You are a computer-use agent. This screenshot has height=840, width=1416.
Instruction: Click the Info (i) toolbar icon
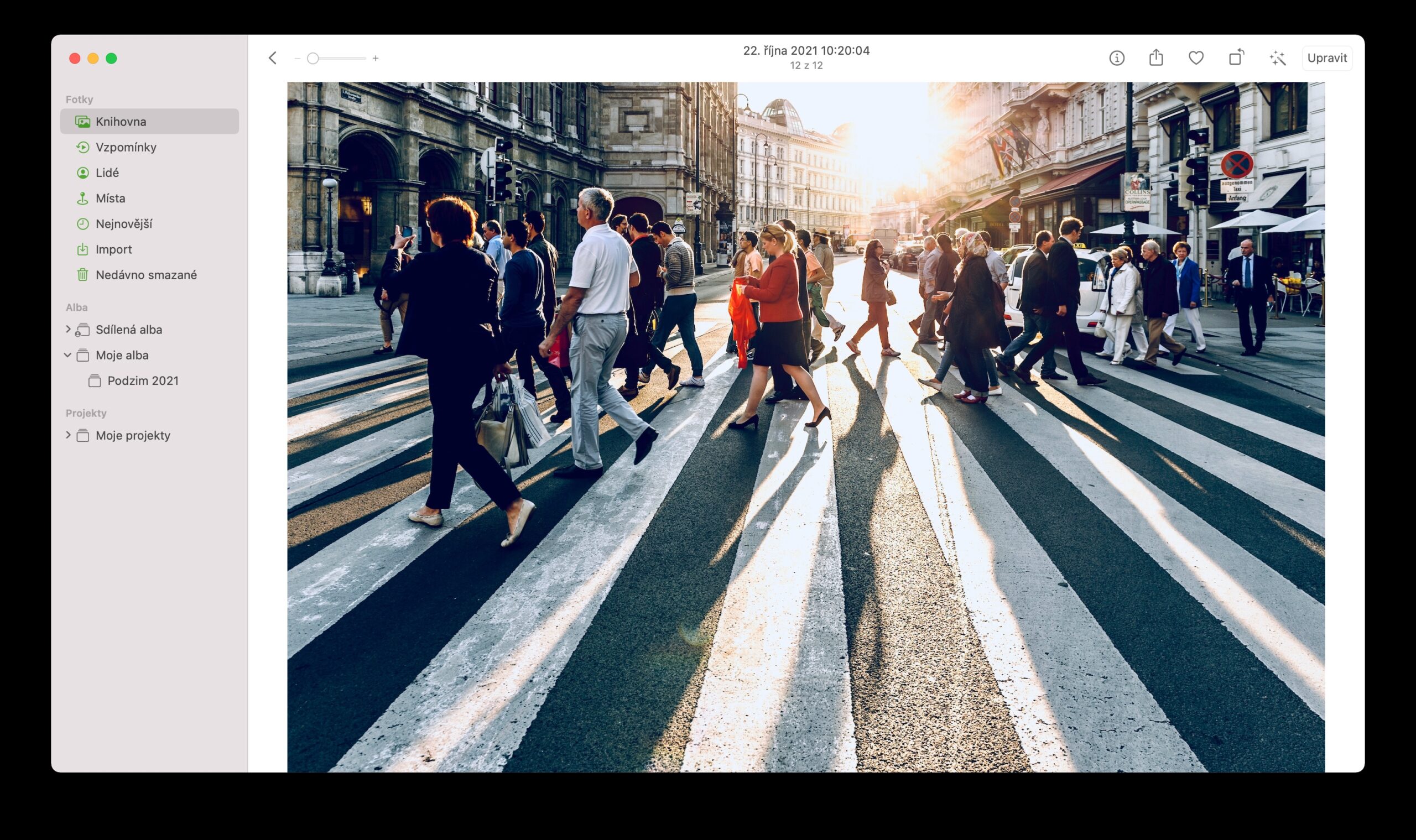tap(1117, 58)
